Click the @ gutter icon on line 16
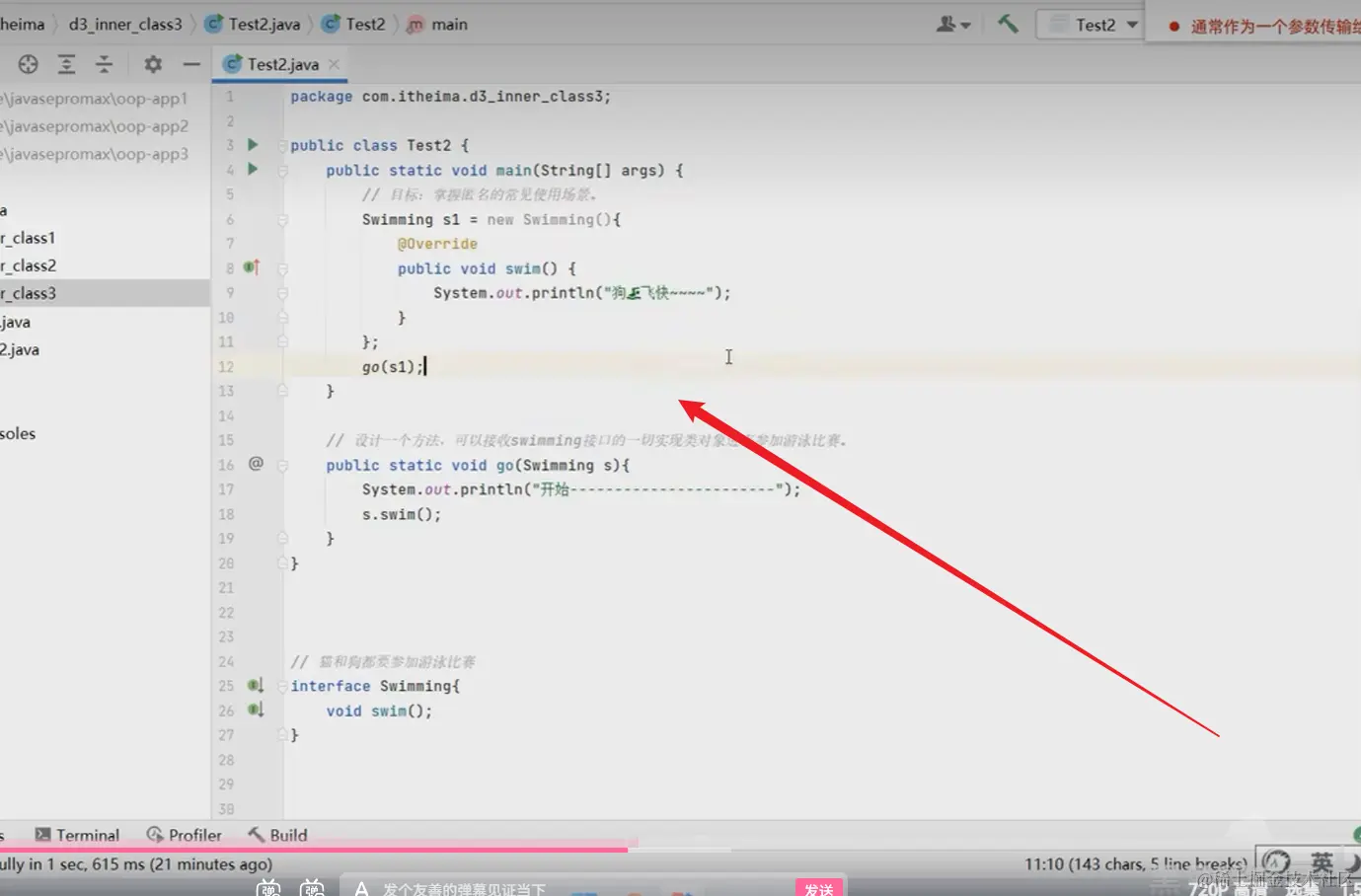Image resolution: width=1361 pixels, height=896 pixels. coord(256,463)
